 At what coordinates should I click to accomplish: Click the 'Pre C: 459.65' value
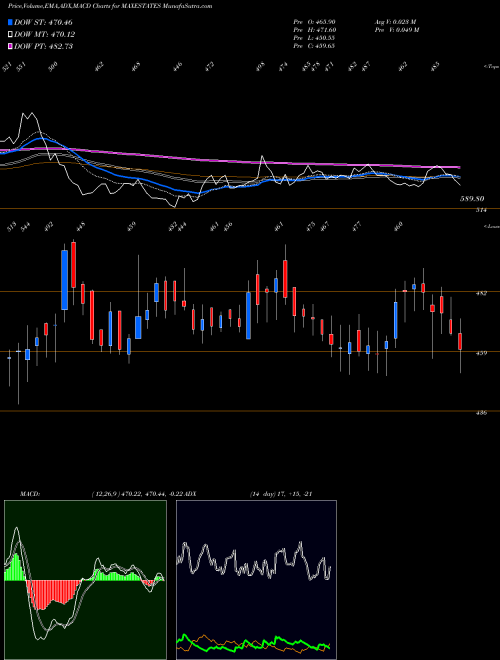pyautogui.click(x=314, y=46)
